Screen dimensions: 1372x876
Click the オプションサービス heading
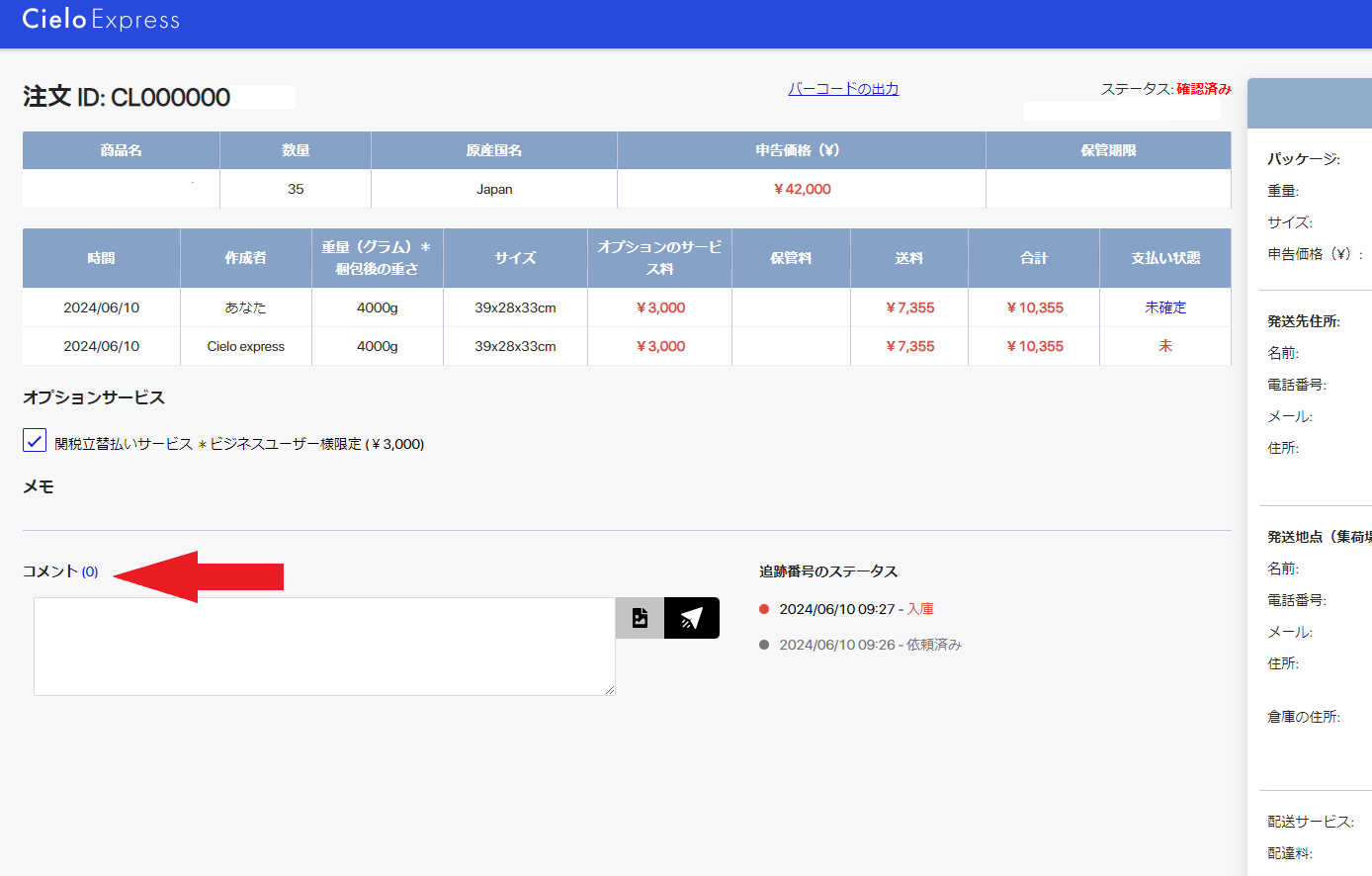[94, 397]
